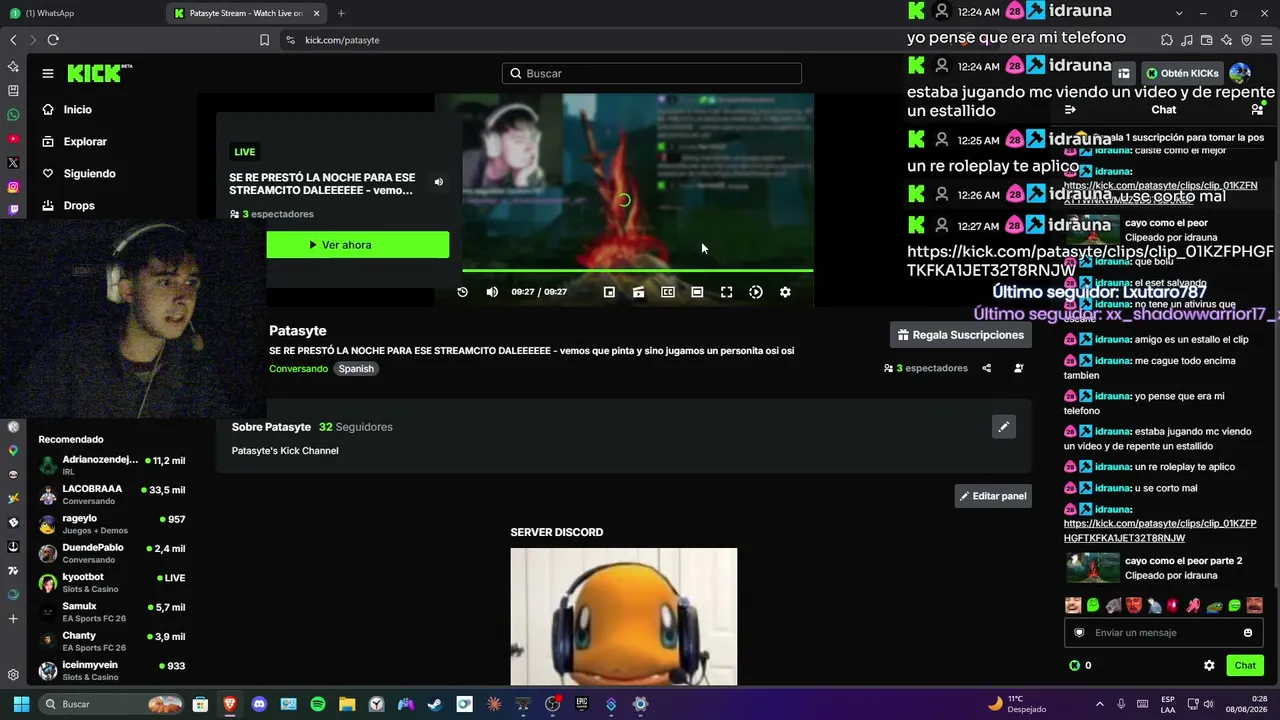This screenshot has width=1280, height=720.
Task: Share the channel with the share icon
Action: [986, 368]
